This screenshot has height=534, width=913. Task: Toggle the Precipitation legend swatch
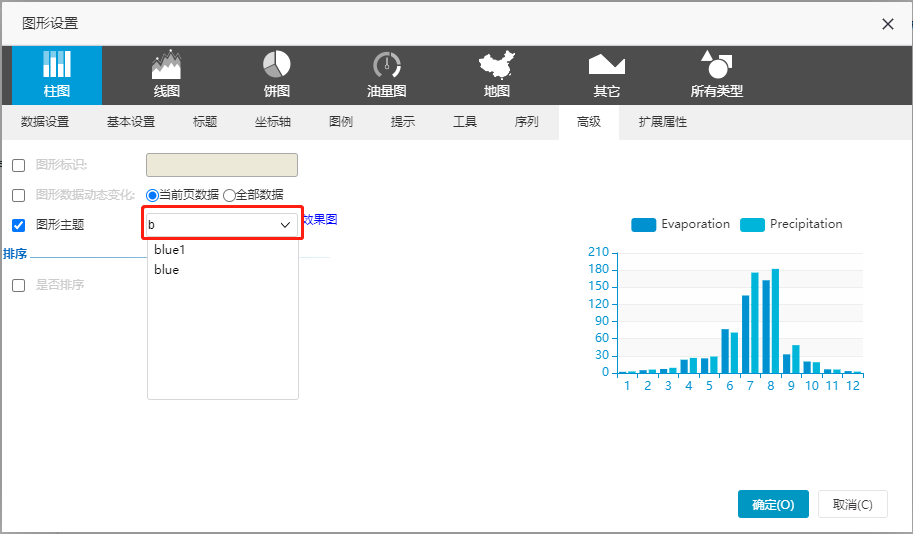click(752, 225)
